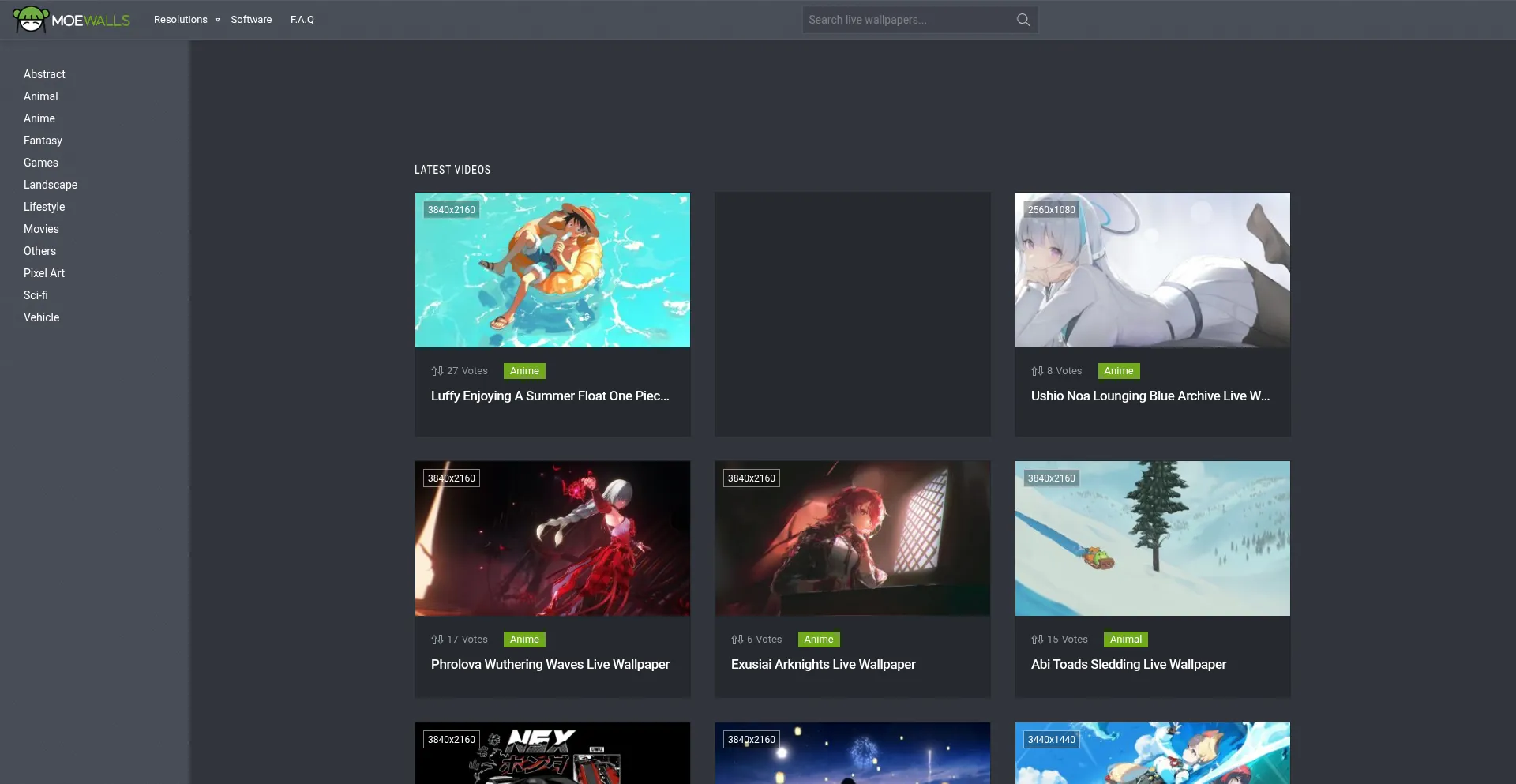Click Anime tag on Exusiai card

[x=819, y=640]
